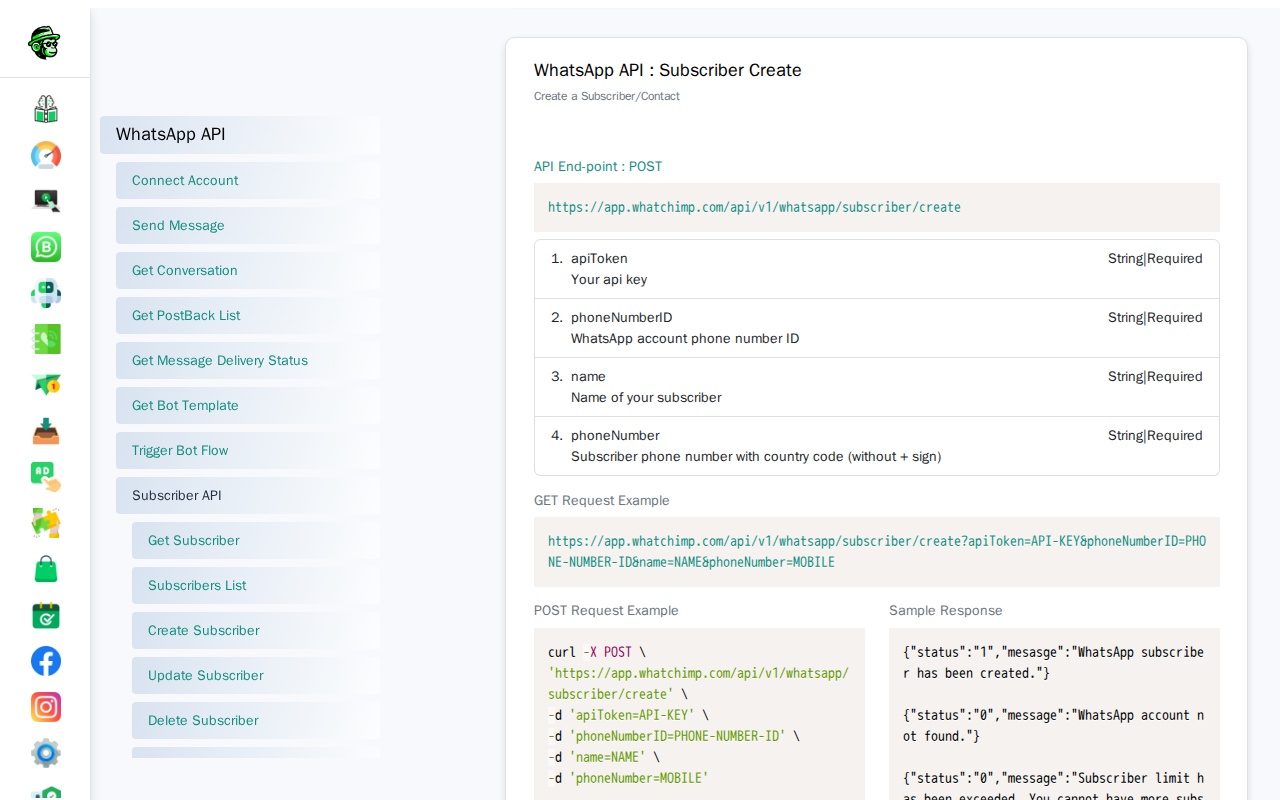The height and width of the screenshot is (800, 1280).
Task: Open the inbox tray download icon
Action: click(x=46, y=431)
